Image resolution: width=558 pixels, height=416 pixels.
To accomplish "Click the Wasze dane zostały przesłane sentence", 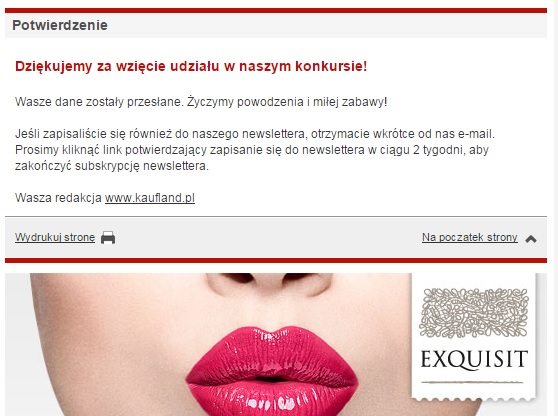I will click(x=201, y=102).
